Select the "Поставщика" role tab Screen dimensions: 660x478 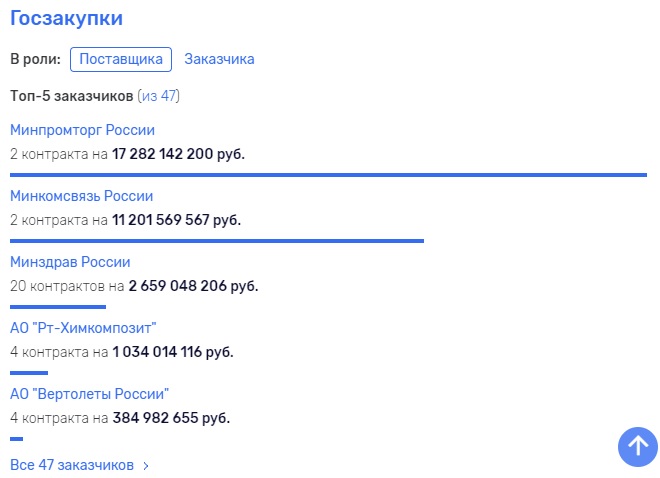(121, 59)
